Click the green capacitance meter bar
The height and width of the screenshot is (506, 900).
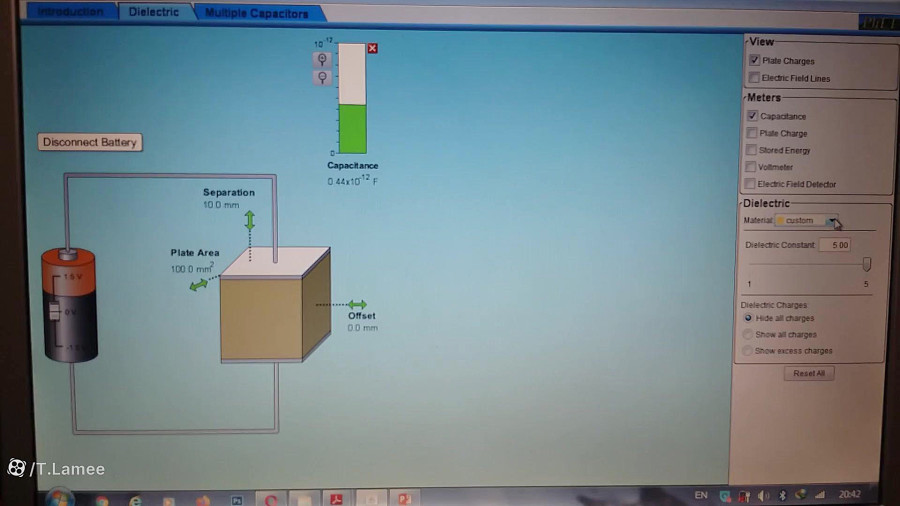tap(352, 129)
